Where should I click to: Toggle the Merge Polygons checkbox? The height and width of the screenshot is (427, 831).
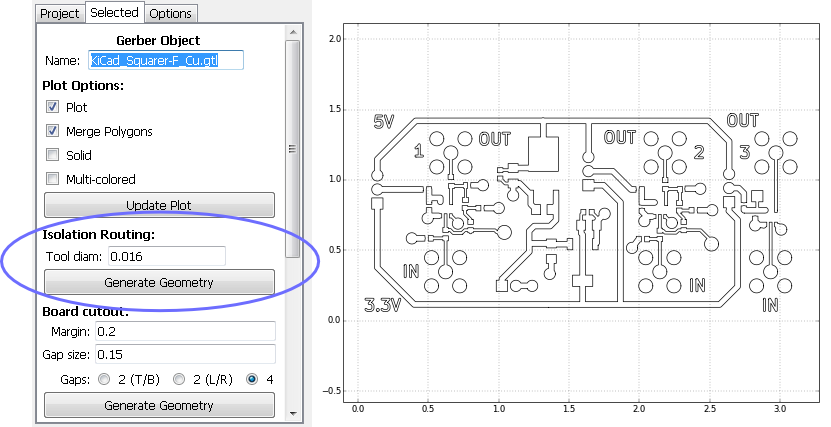coord(53,131)
